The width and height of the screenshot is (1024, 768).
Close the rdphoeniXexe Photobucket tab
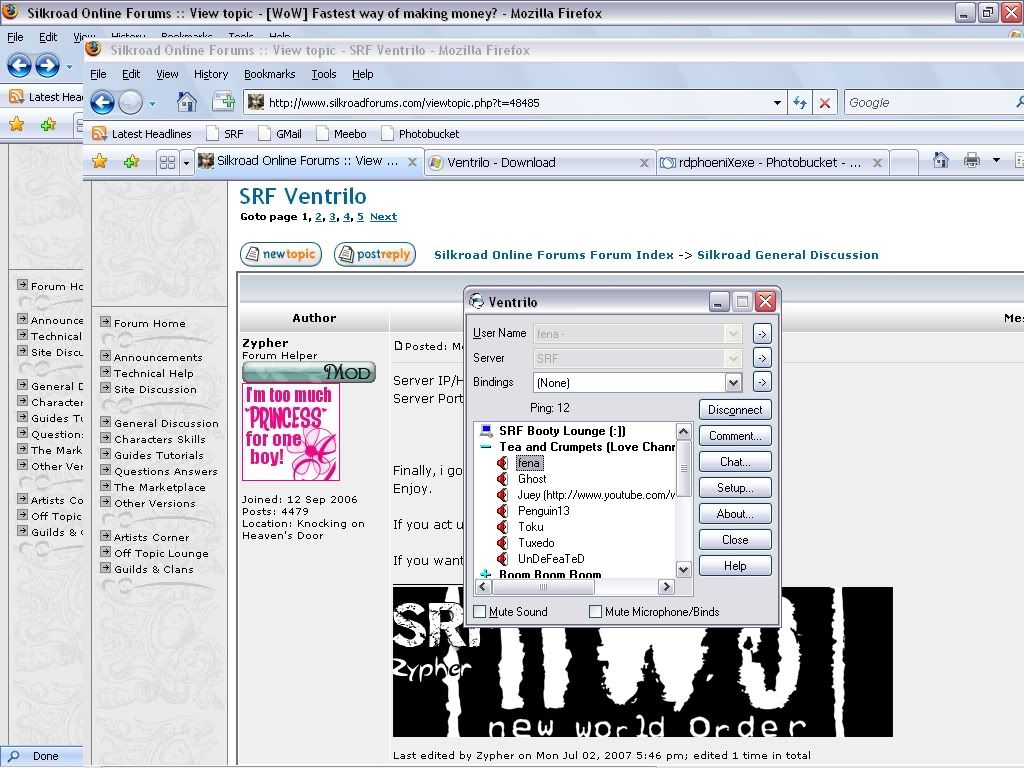tap(877, 163)
